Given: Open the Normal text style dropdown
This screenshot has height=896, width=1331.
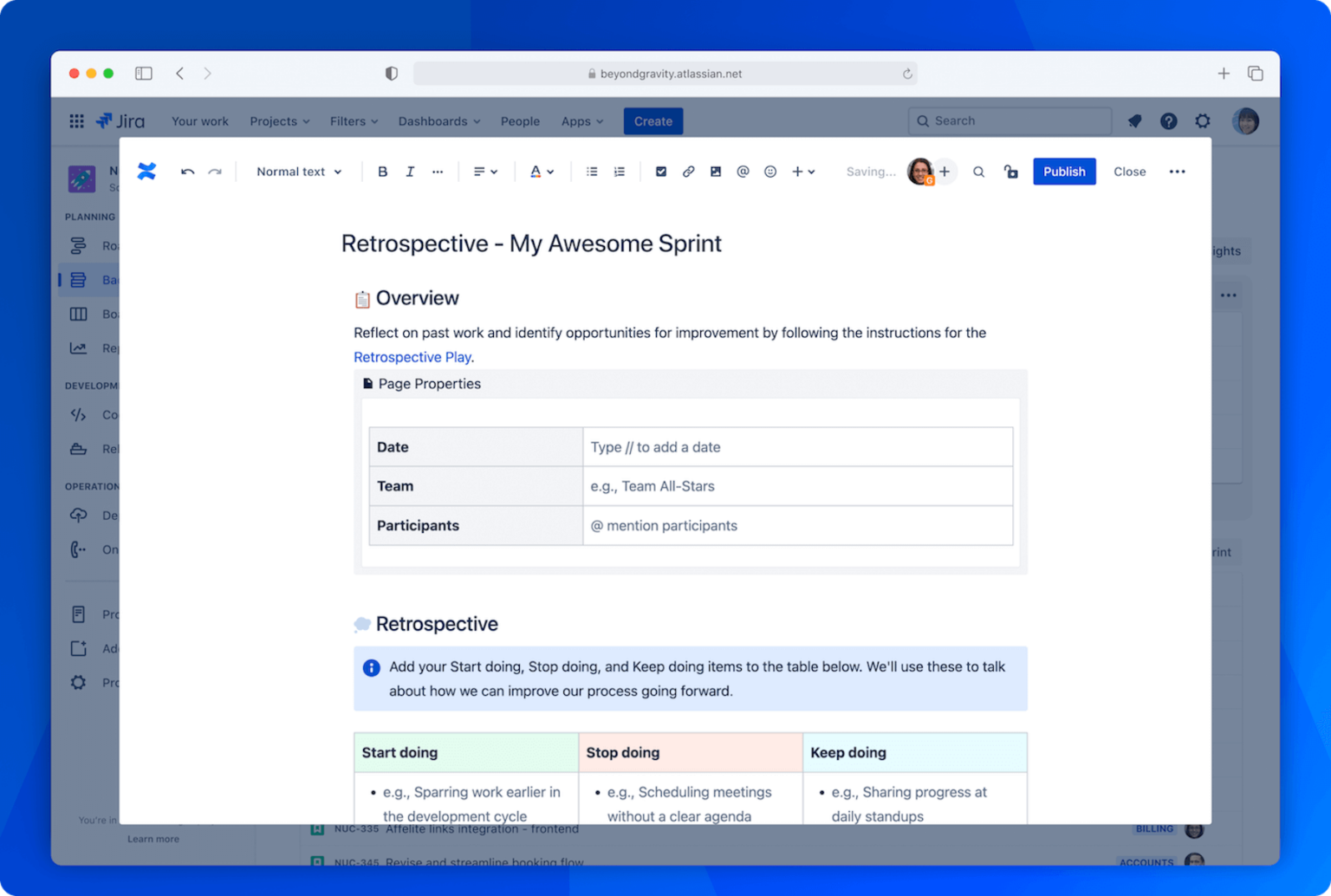Looking at the screenshot, I should pyautogui.click(x=298, y=171).
